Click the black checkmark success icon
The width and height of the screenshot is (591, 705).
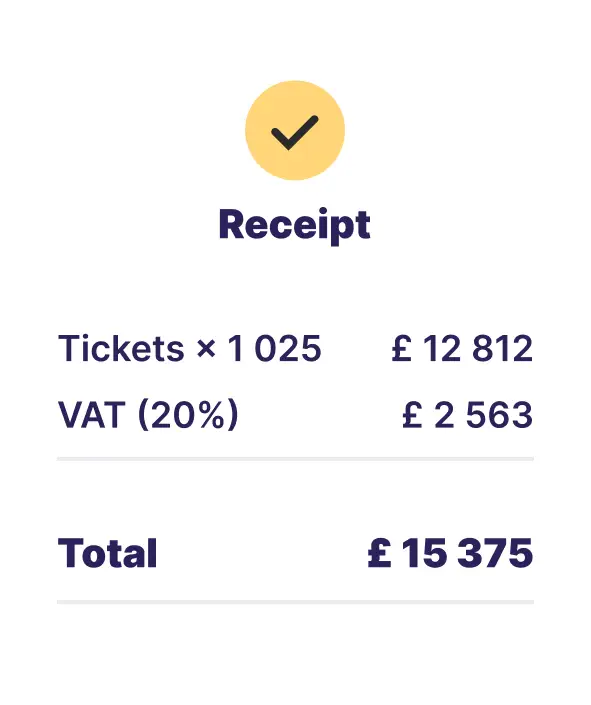295,132
